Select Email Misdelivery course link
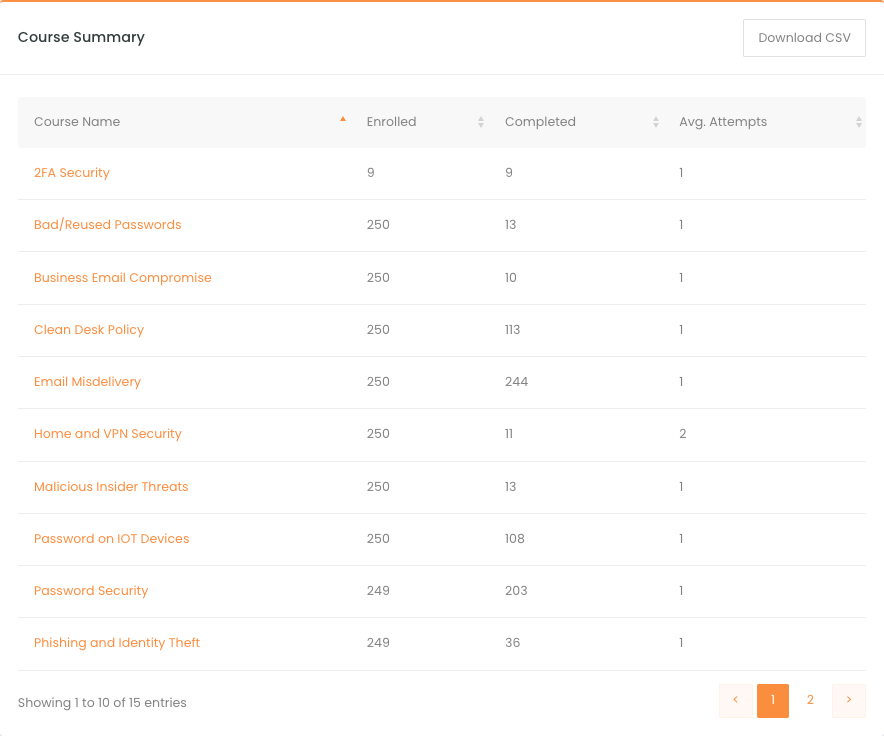 coord(87,382)
